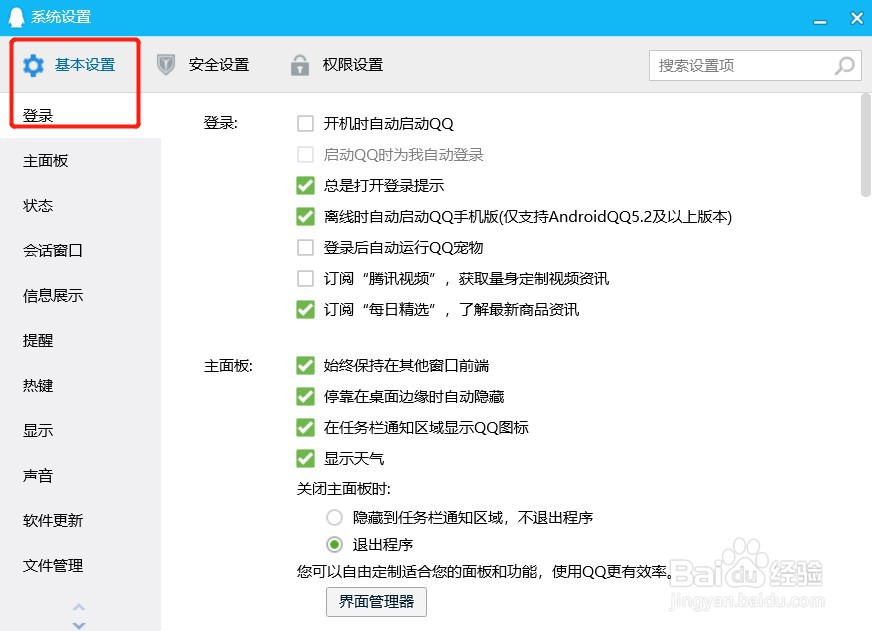This screenshot has height=631, width=872.
Task: Click the magnifier search icon
Action: (844, 66)
